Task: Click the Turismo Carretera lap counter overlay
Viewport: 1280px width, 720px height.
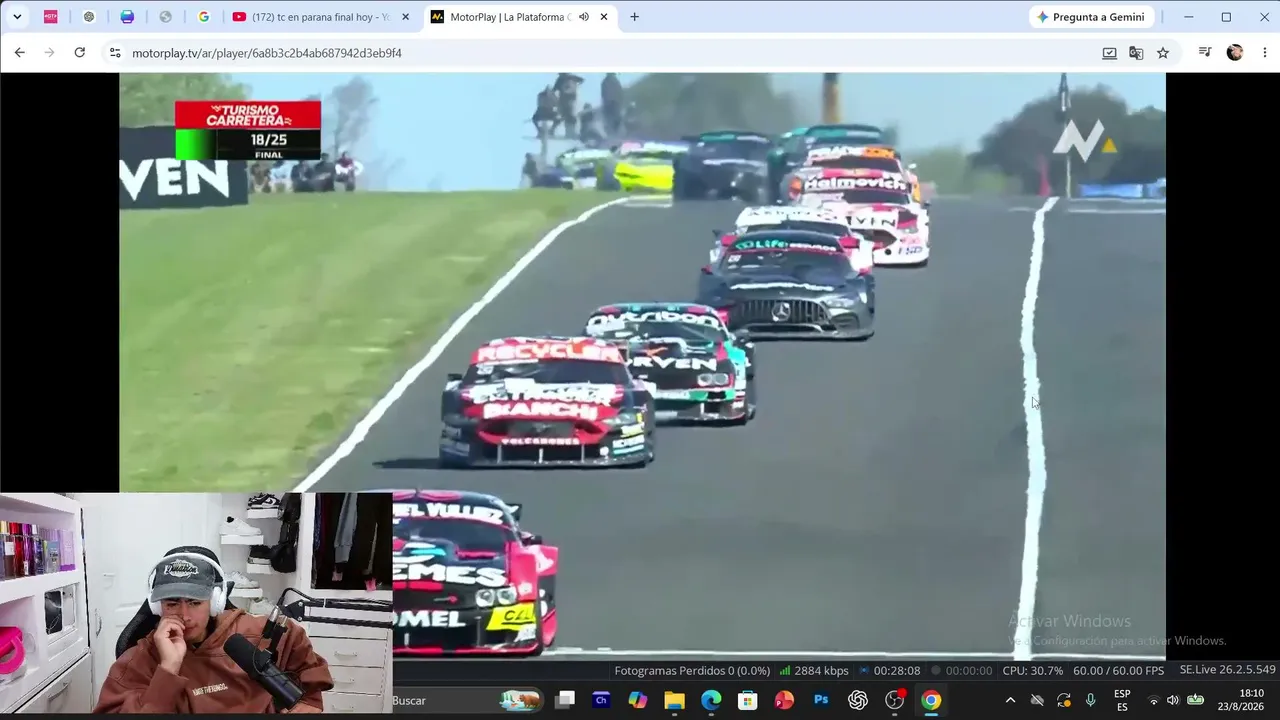Action: (248, 130)
